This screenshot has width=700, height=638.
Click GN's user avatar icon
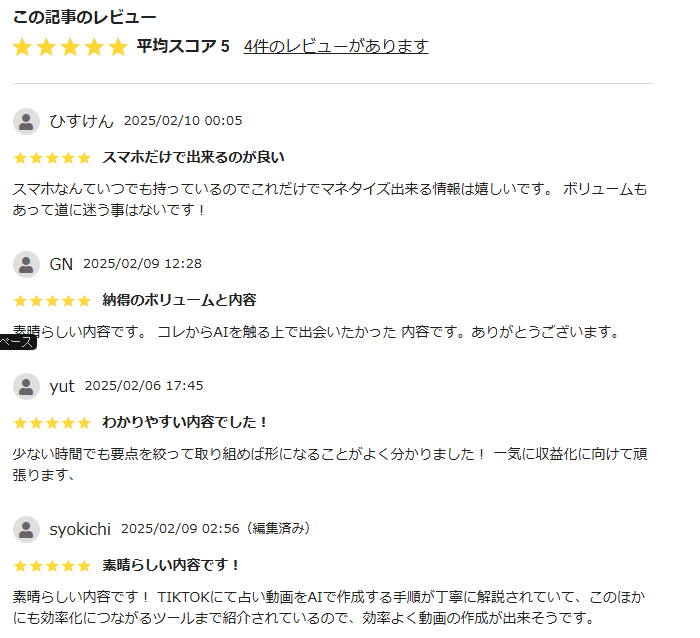click(26, 264)
